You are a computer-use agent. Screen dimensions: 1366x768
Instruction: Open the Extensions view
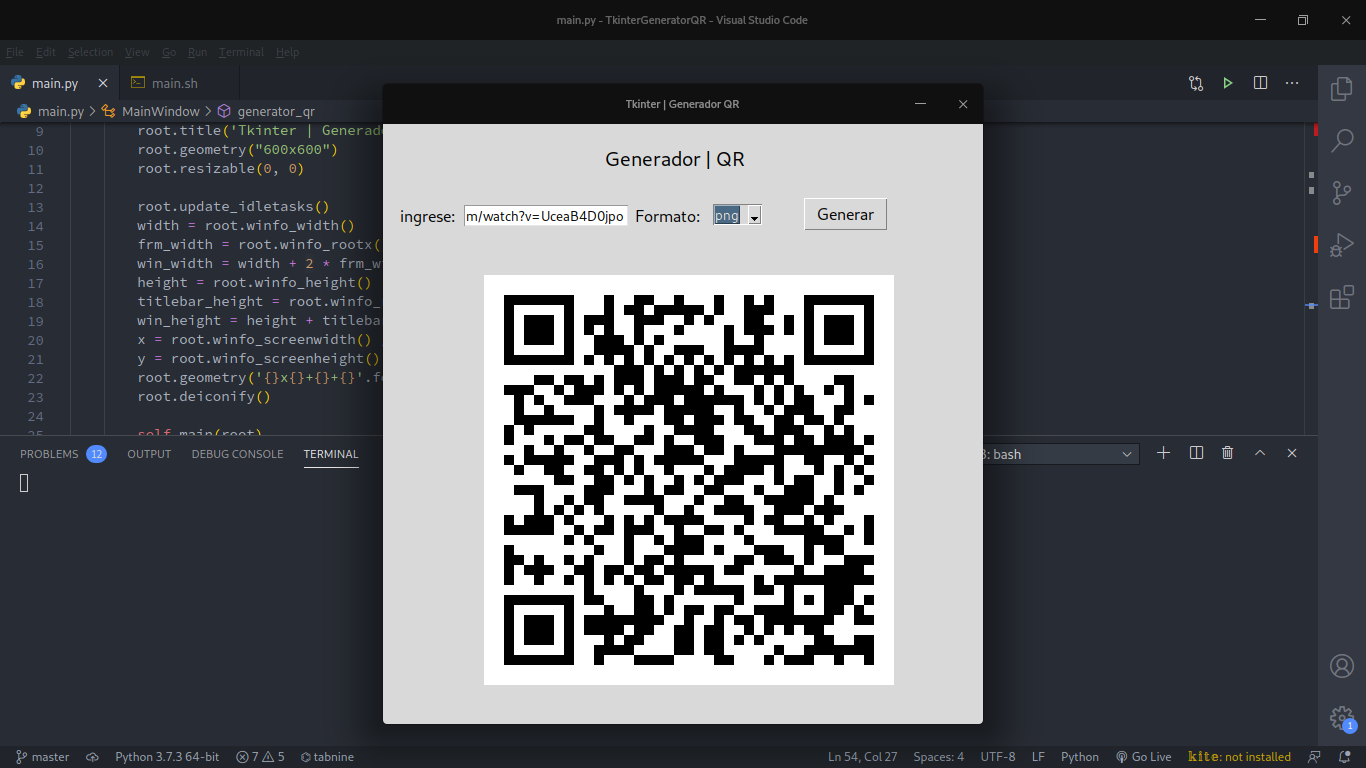click(1341, 297)
